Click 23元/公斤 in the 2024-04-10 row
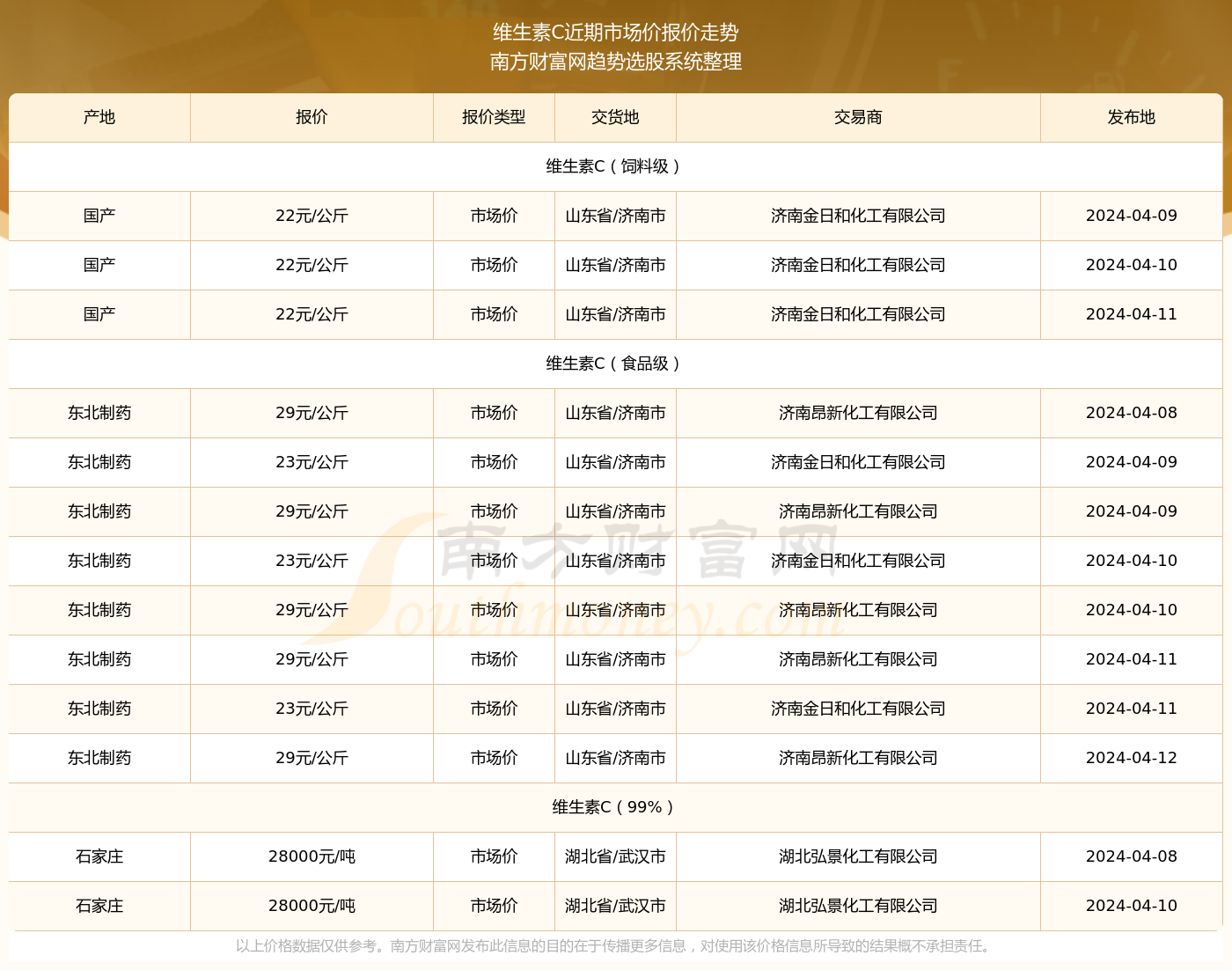Viewport: 1232px width, 970px height. coord(312,561)
